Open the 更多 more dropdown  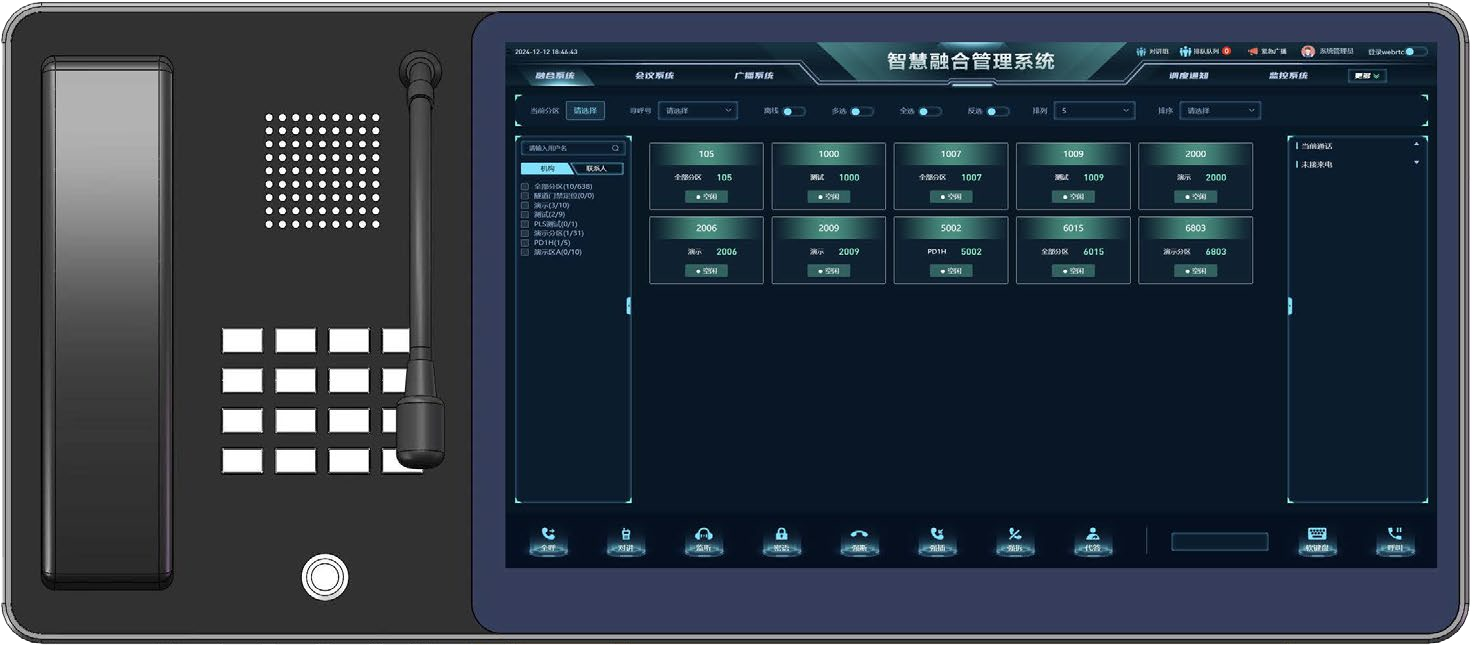[1367, 75]
